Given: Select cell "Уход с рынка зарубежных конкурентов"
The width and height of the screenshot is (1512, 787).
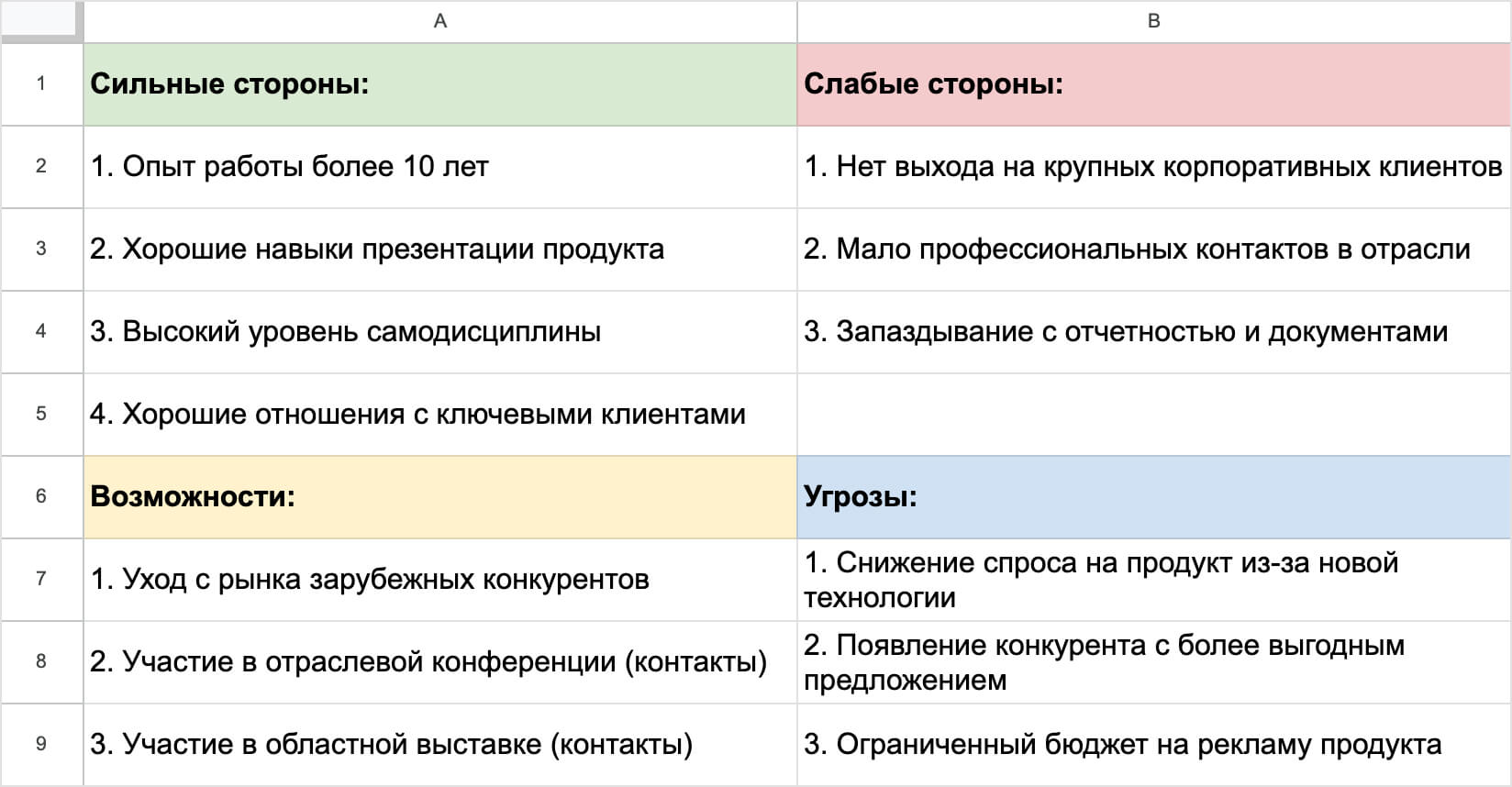Looking at the screenshot, I should point(439,580).
